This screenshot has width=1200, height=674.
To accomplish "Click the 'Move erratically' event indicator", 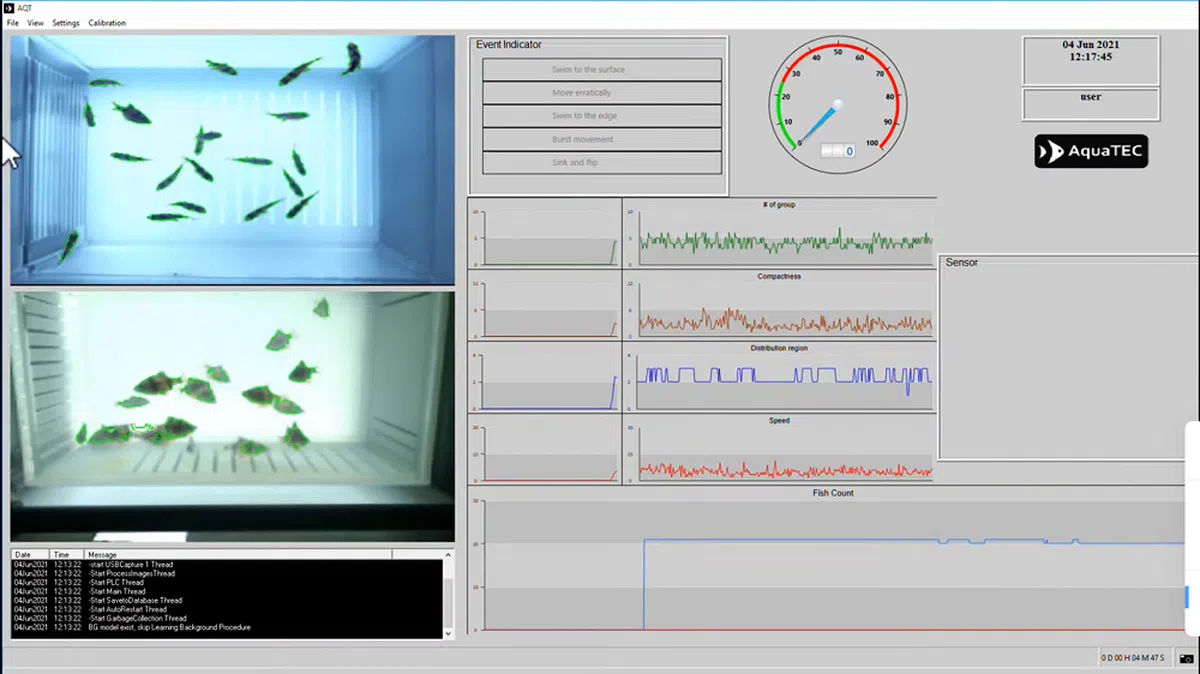I will coord(601,93).
